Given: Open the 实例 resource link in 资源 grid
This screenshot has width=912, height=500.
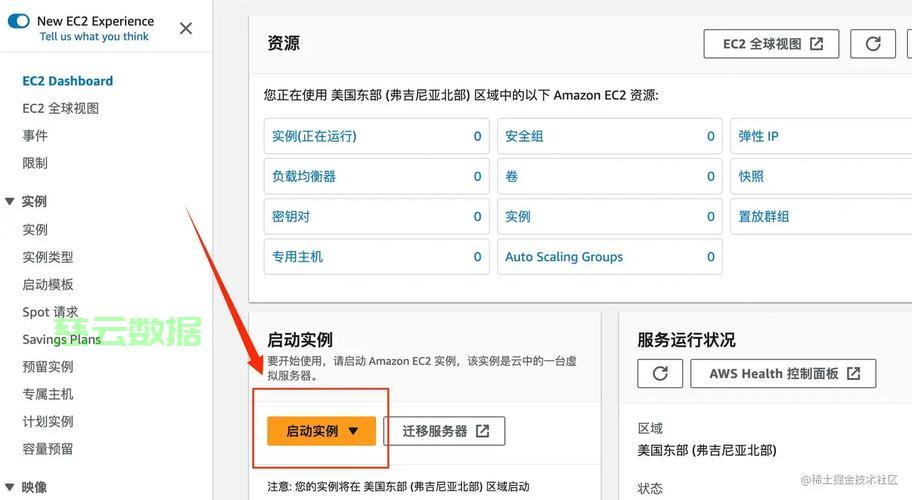Looking at the screenshot, I should (518, 216).
